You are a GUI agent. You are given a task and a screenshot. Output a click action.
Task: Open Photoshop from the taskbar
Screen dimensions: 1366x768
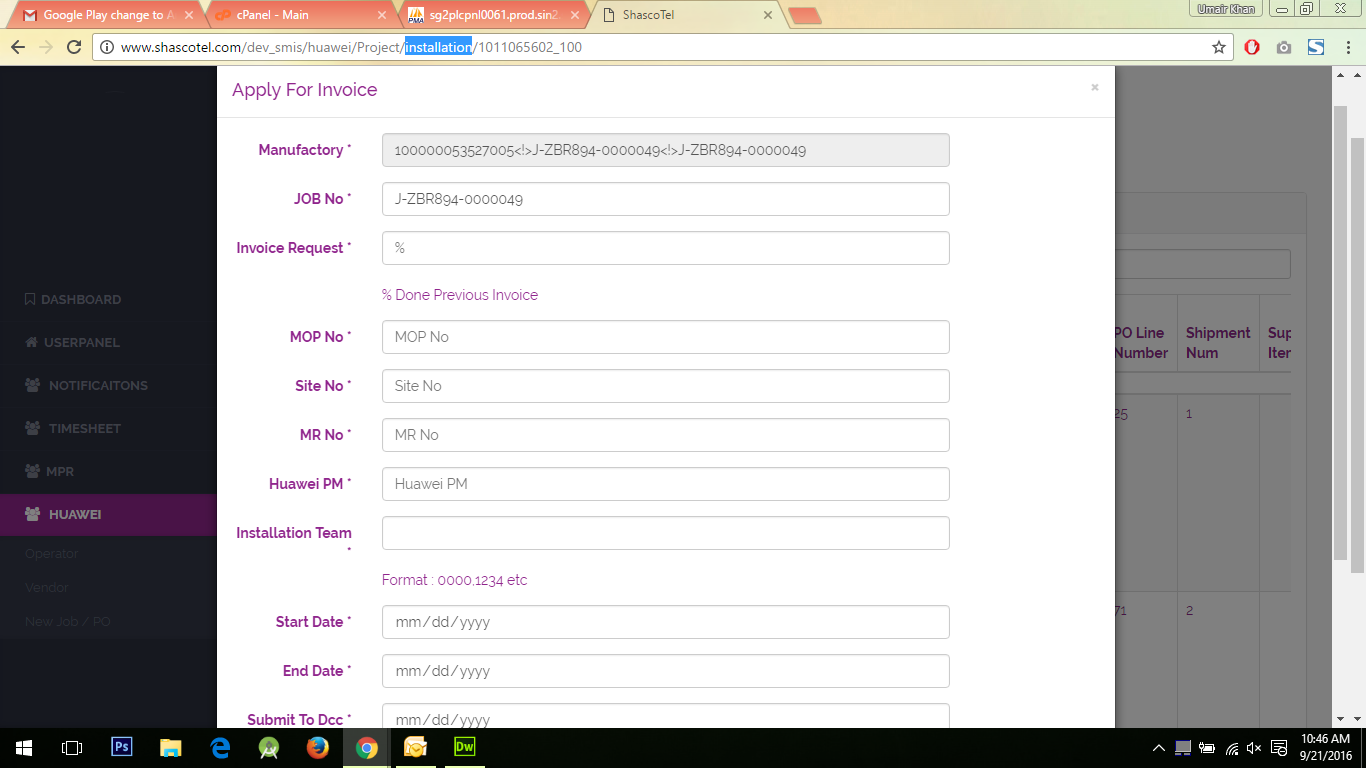click(x=121, y=747)
